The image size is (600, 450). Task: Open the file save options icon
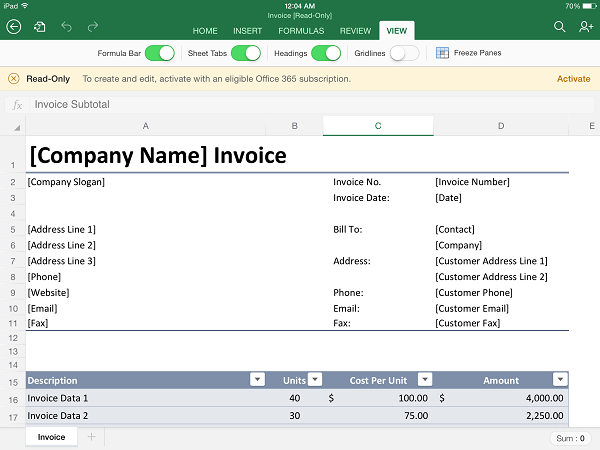[40, 27]
